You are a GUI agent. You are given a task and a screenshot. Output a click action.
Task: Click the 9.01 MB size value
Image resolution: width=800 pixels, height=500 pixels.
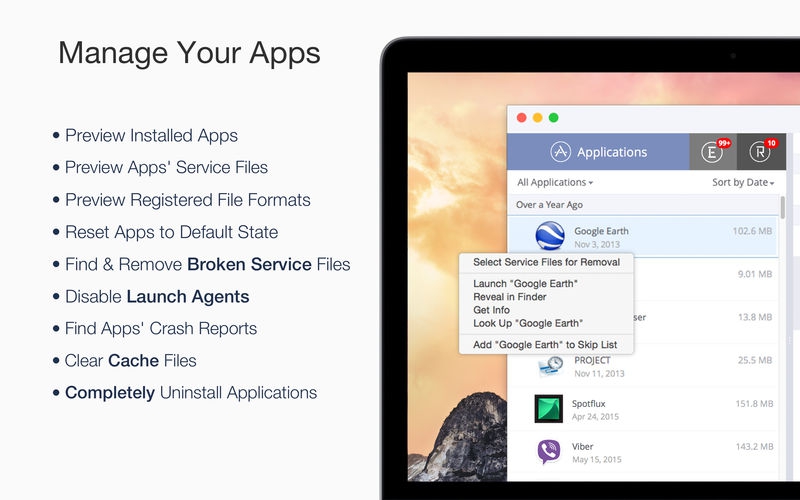755,274
